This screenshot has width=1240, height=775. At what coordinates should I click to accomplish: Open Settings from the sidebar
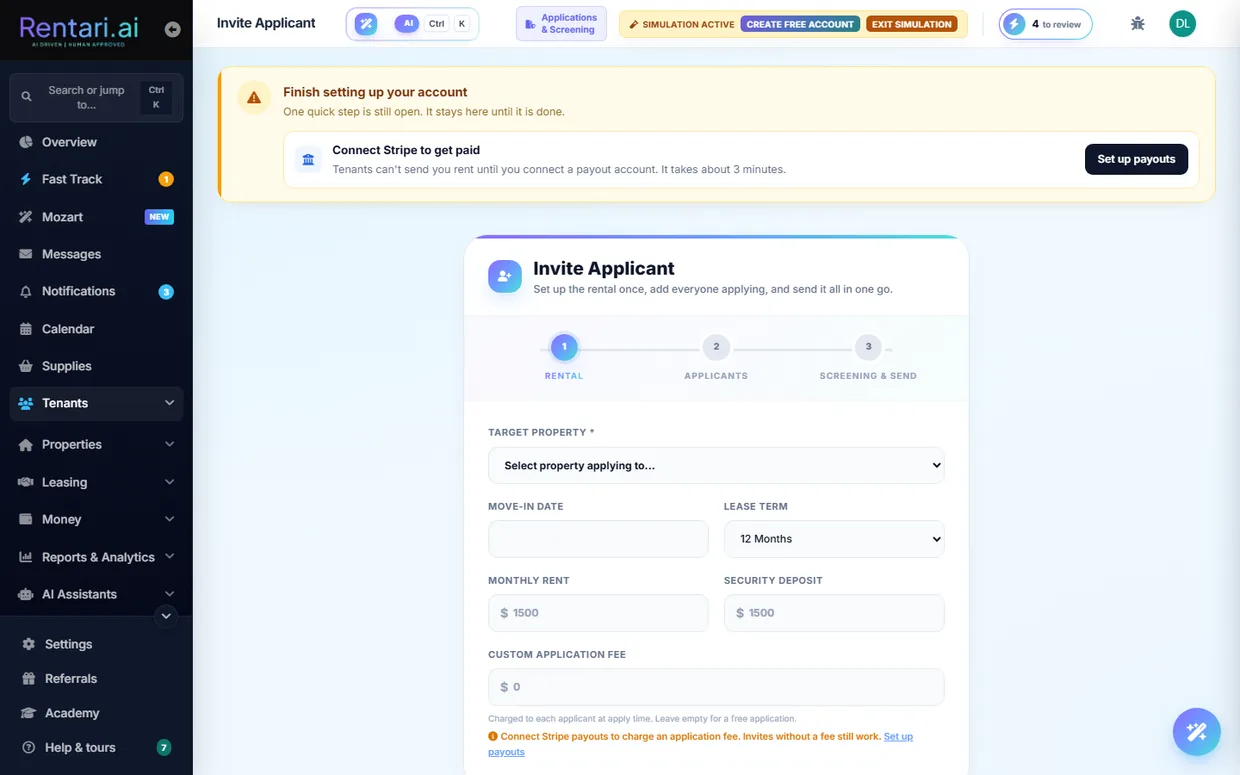(96, 644)
